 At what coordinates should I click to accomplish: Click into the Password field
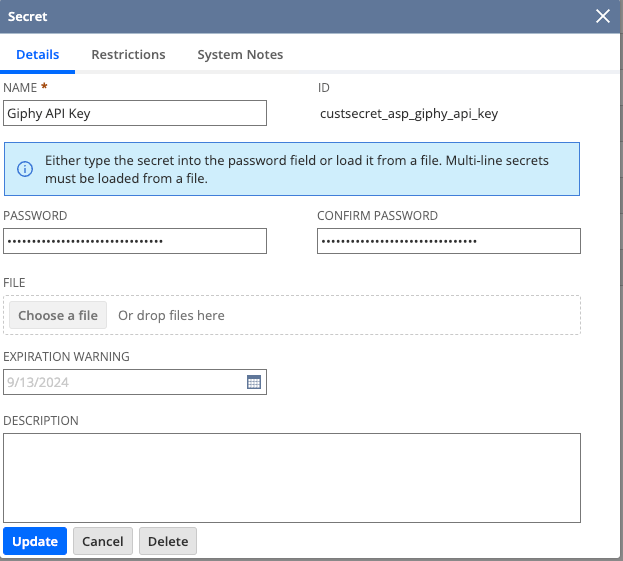tap(135, 241)
